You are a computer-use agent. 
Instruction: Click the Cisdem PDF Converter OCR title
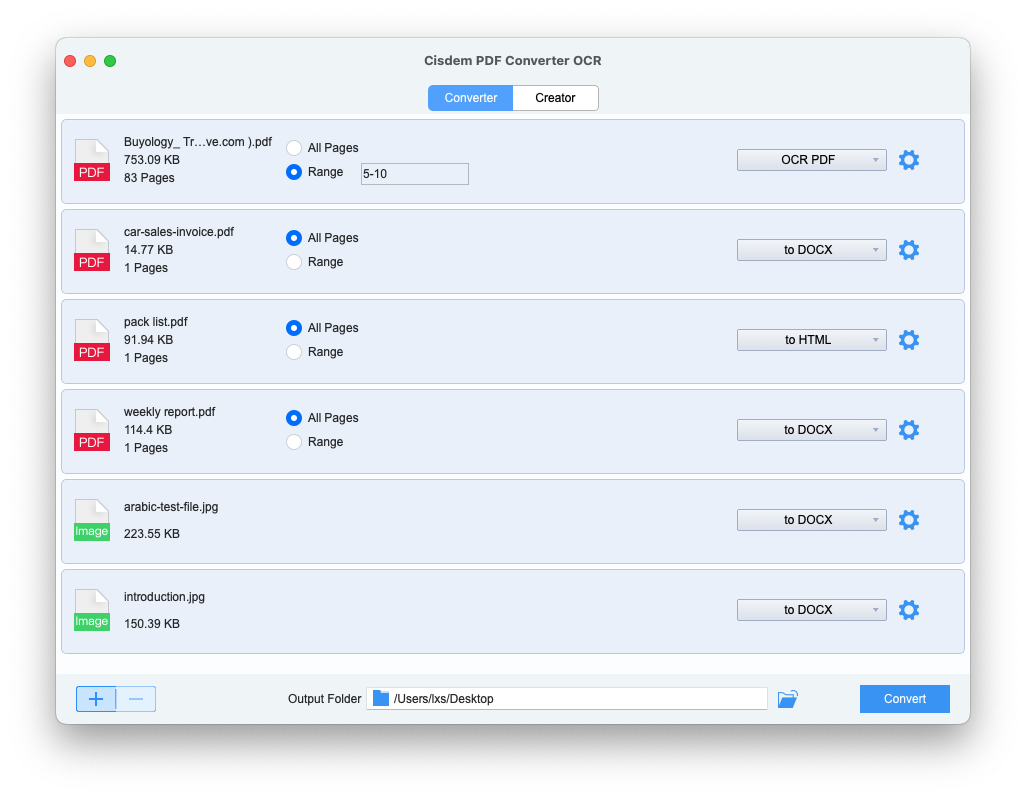coord(512,60)
